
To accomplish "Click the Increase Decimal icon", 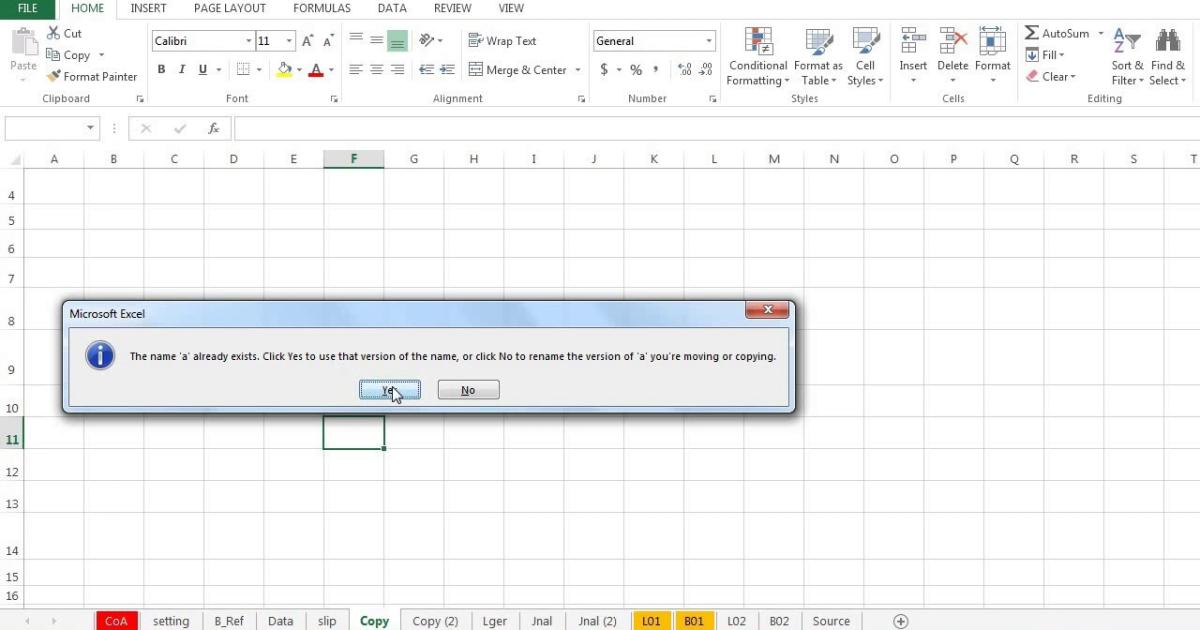I will pos(683,70).
